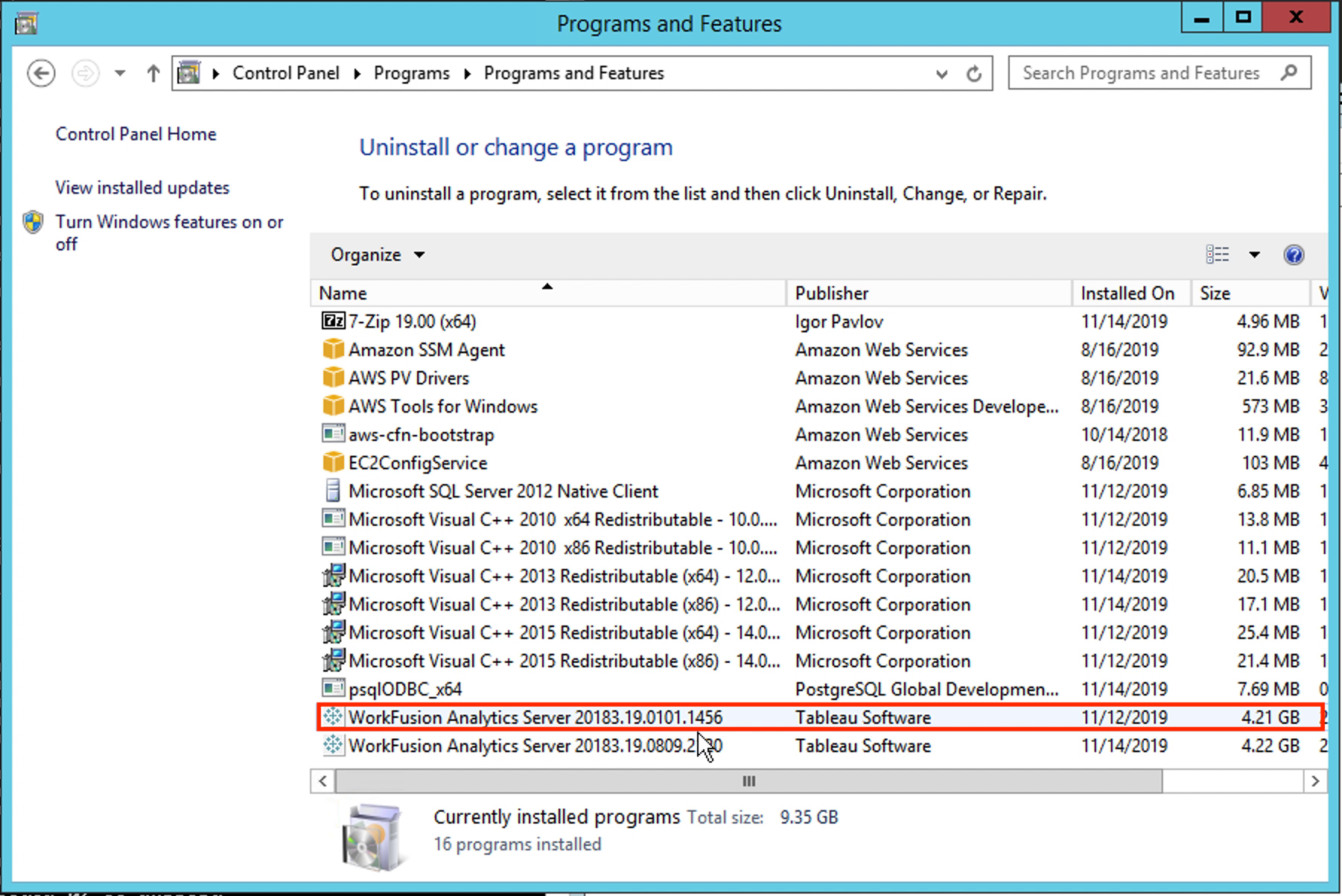Open the address bar history dropdown
Viewport: 1342px width, 896px height.
tap(942, 74)
